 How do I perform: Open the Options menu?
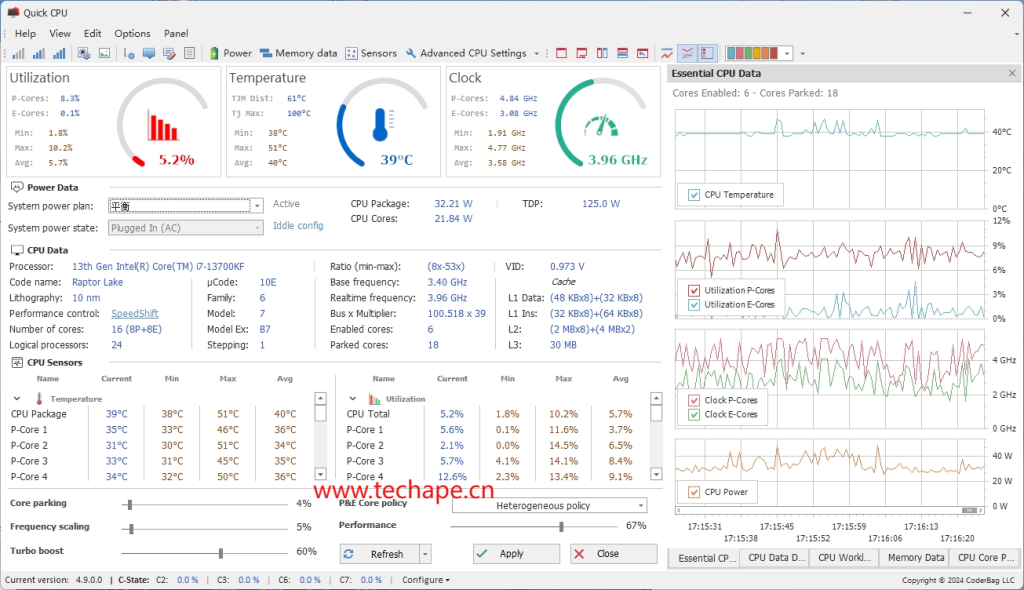click(132, 33)
